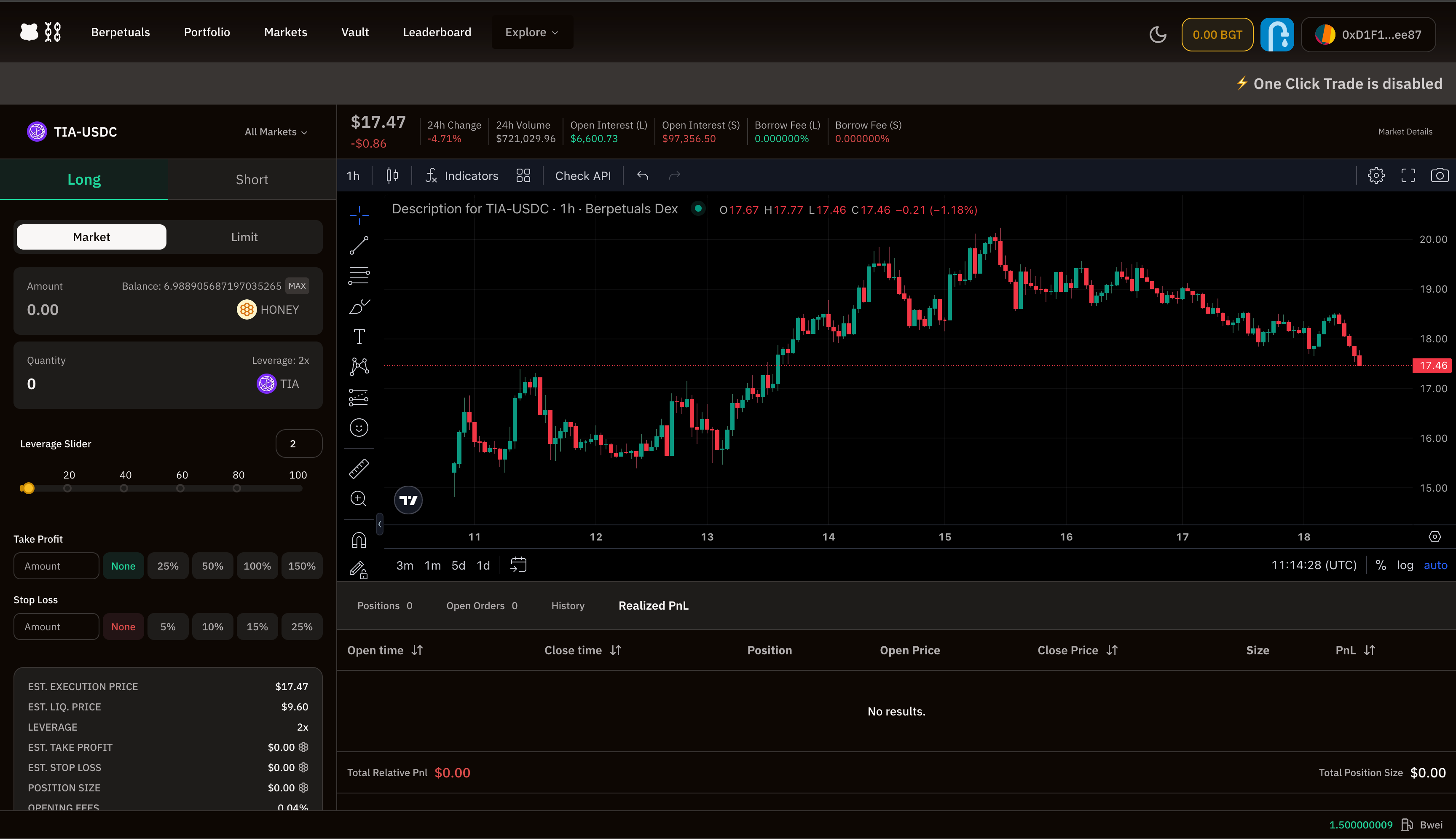Open the Fibonacci retracement tools
This screenshot has width=1456, height=839.
(x=359, y=276)
